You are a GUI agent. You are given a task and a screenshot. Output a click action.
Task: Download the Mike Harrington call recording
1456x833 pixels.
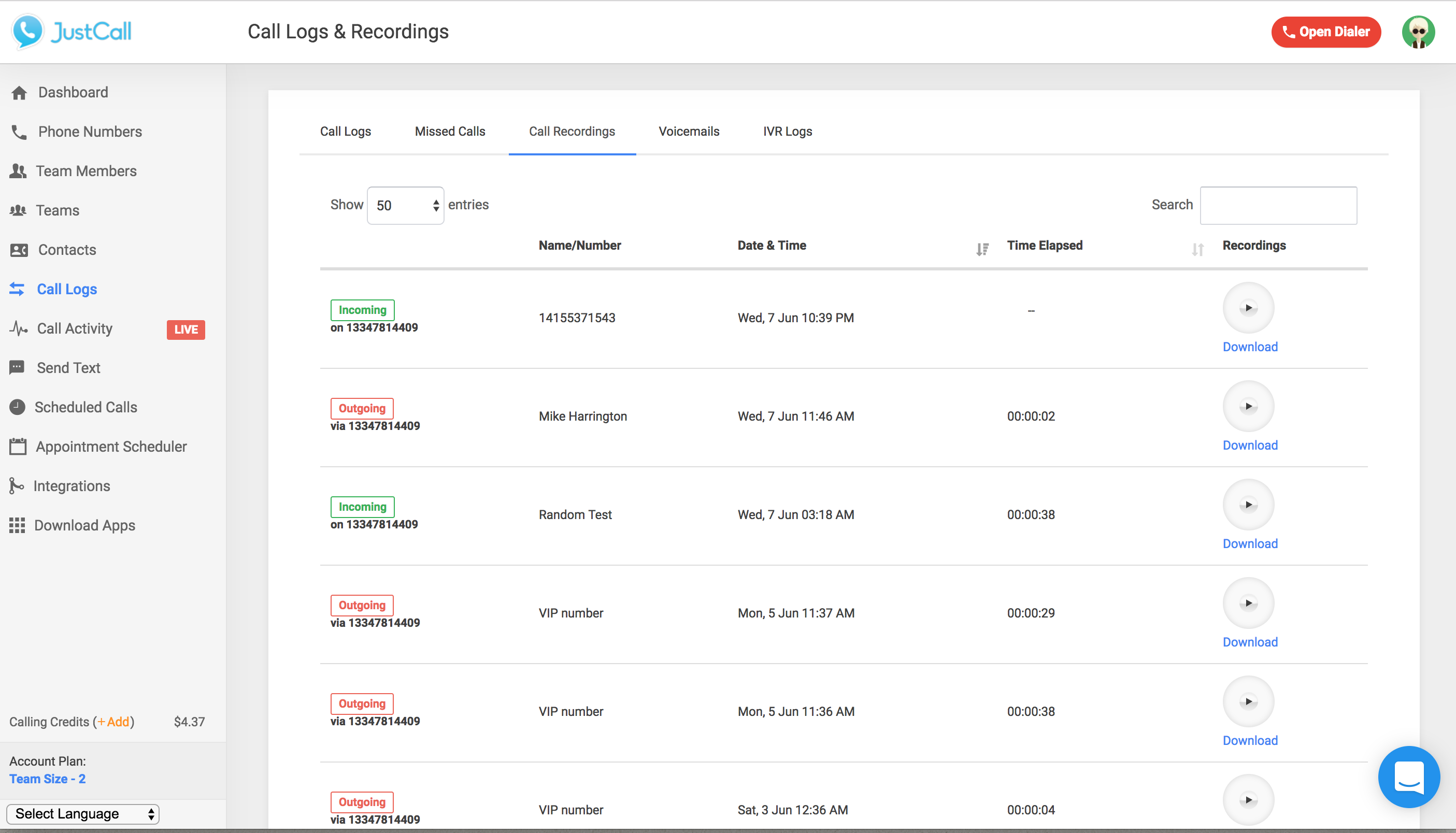pos(1250,445)
